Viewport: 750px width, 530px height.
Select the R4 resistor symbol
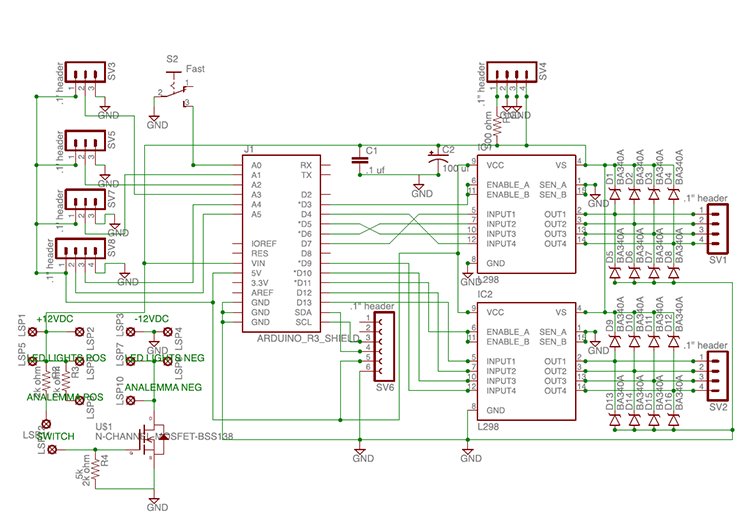click(95, 469)
